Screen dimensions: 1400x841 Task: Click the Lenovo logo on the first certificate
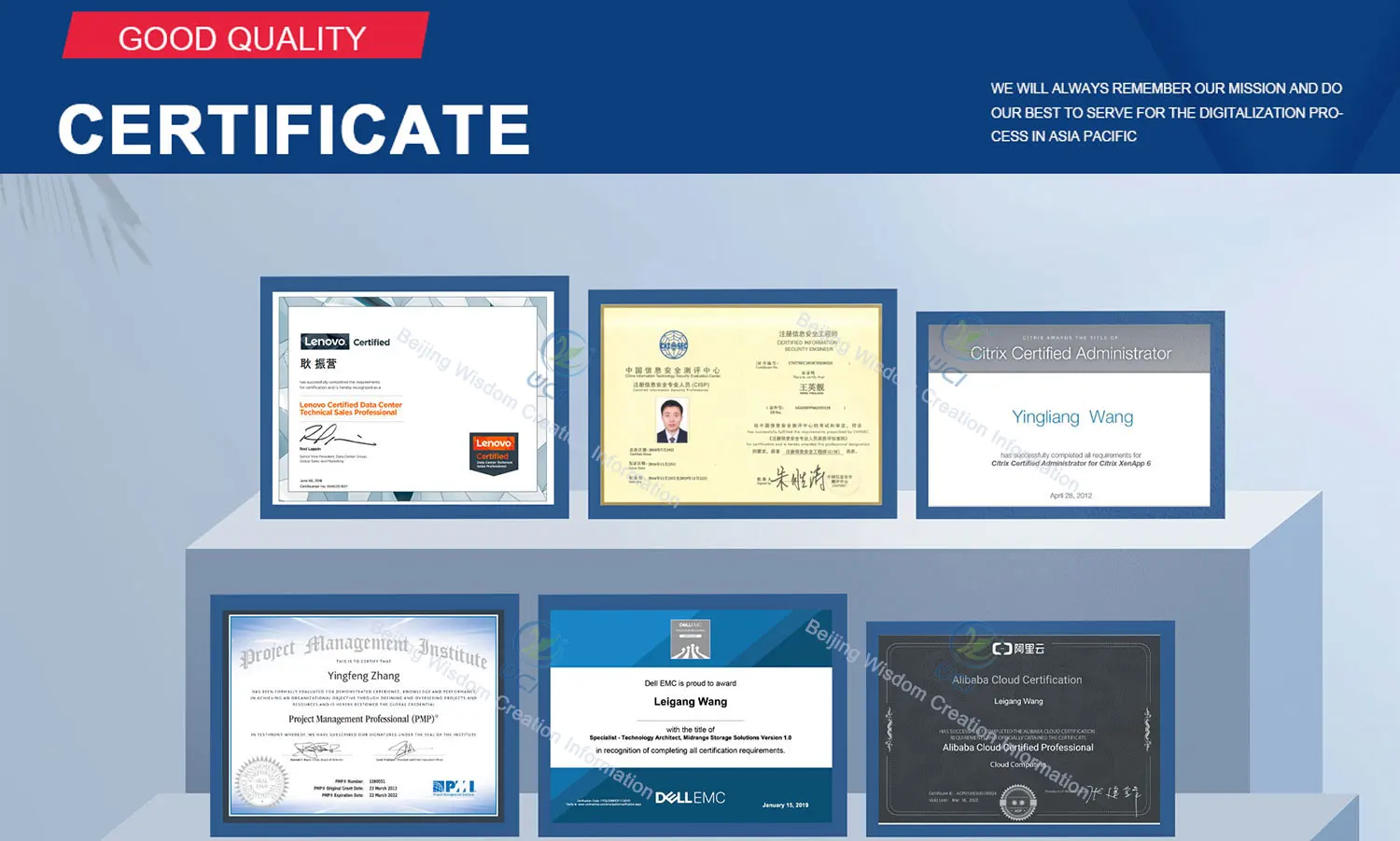pyautogui.click(x=325, y=342)
